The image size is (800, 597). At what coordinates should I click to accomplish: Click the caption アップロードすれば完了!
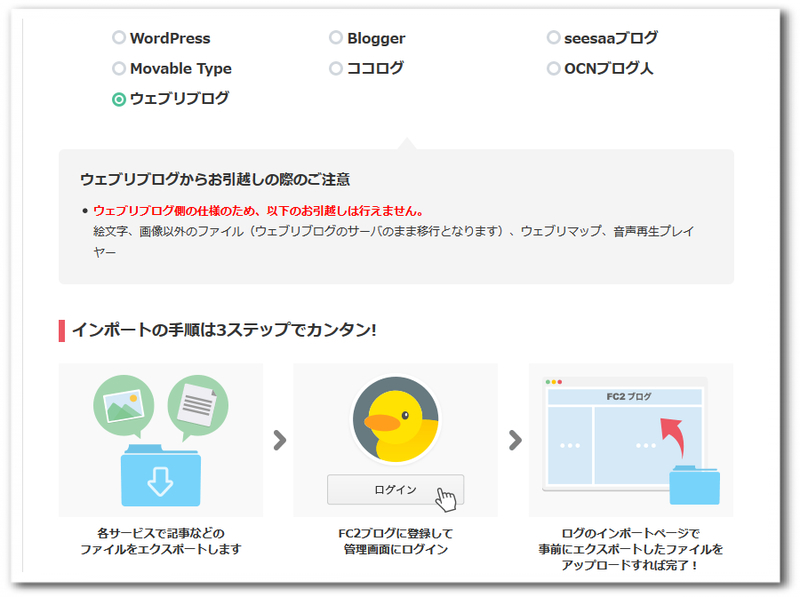tap(630, 565)
